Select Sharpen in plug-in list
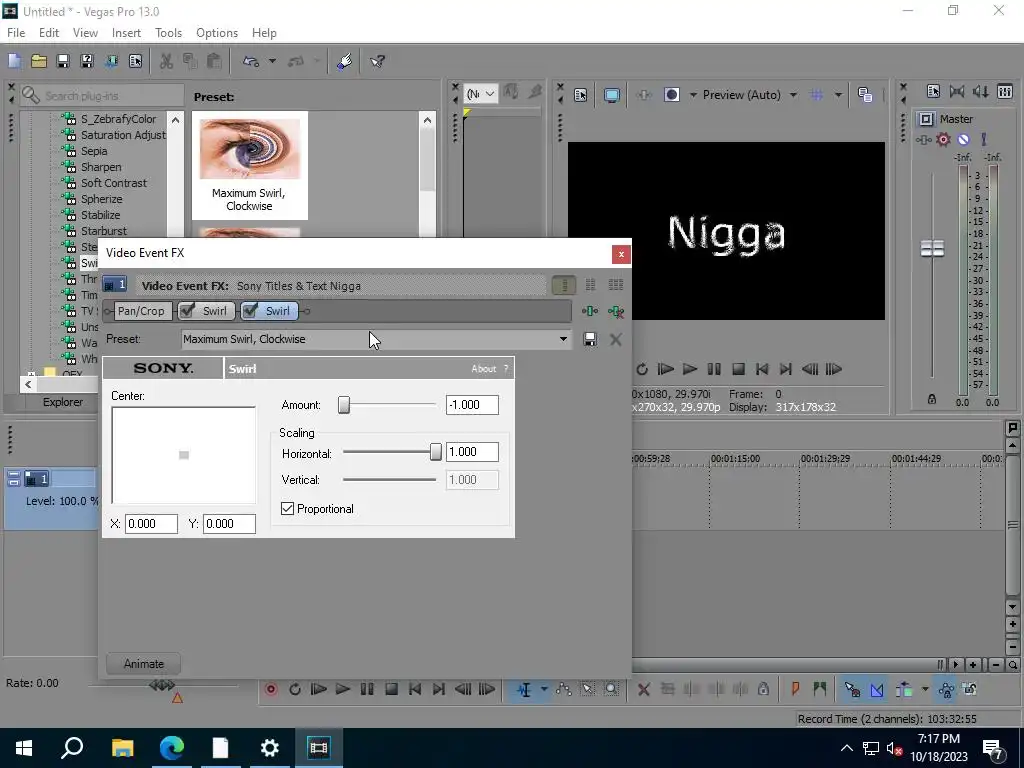This screenshot has height=768, width=1024. pyautogui.click(x=101, y=167)
